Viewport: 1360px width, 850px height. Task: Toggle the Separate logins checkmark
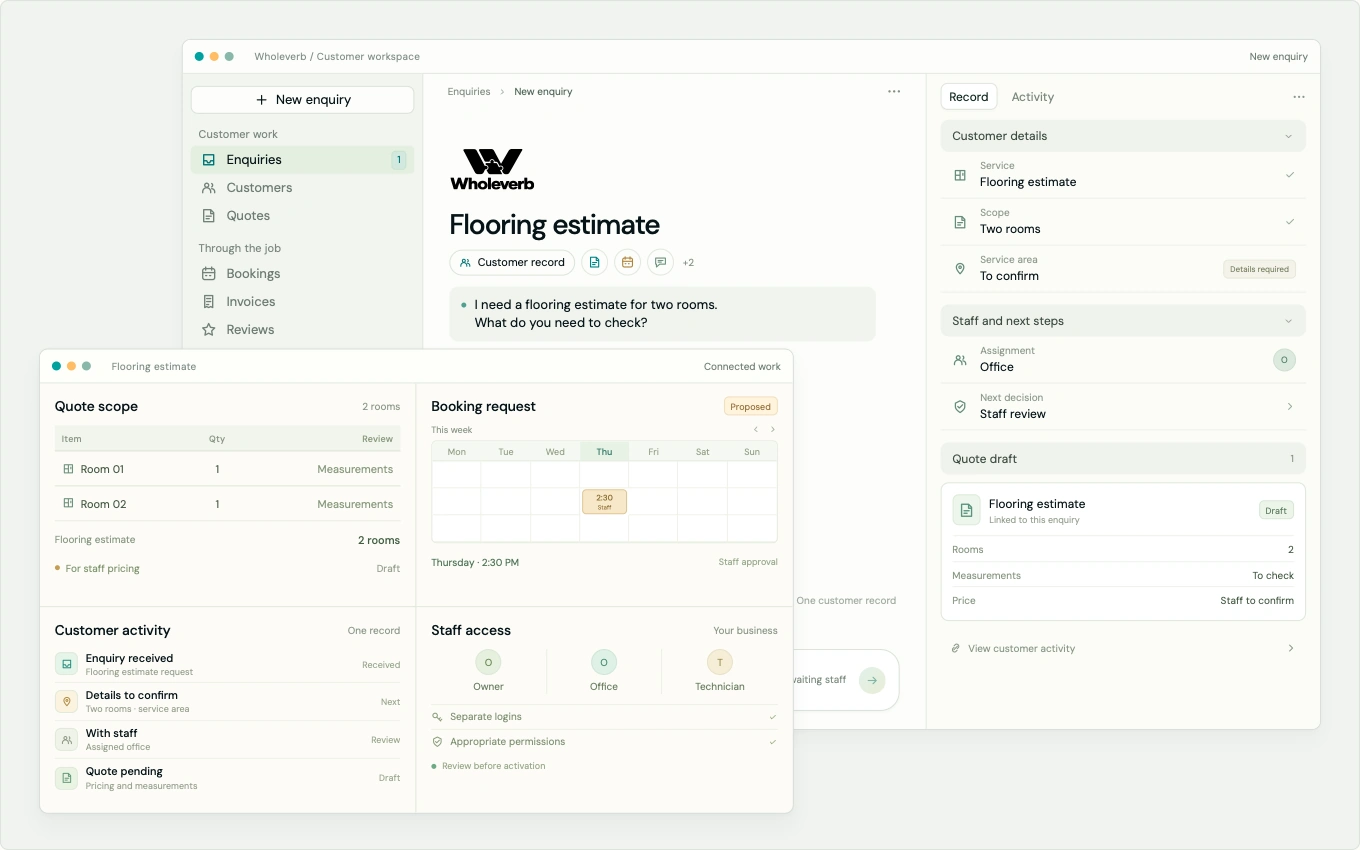click(x=772, y=717)
